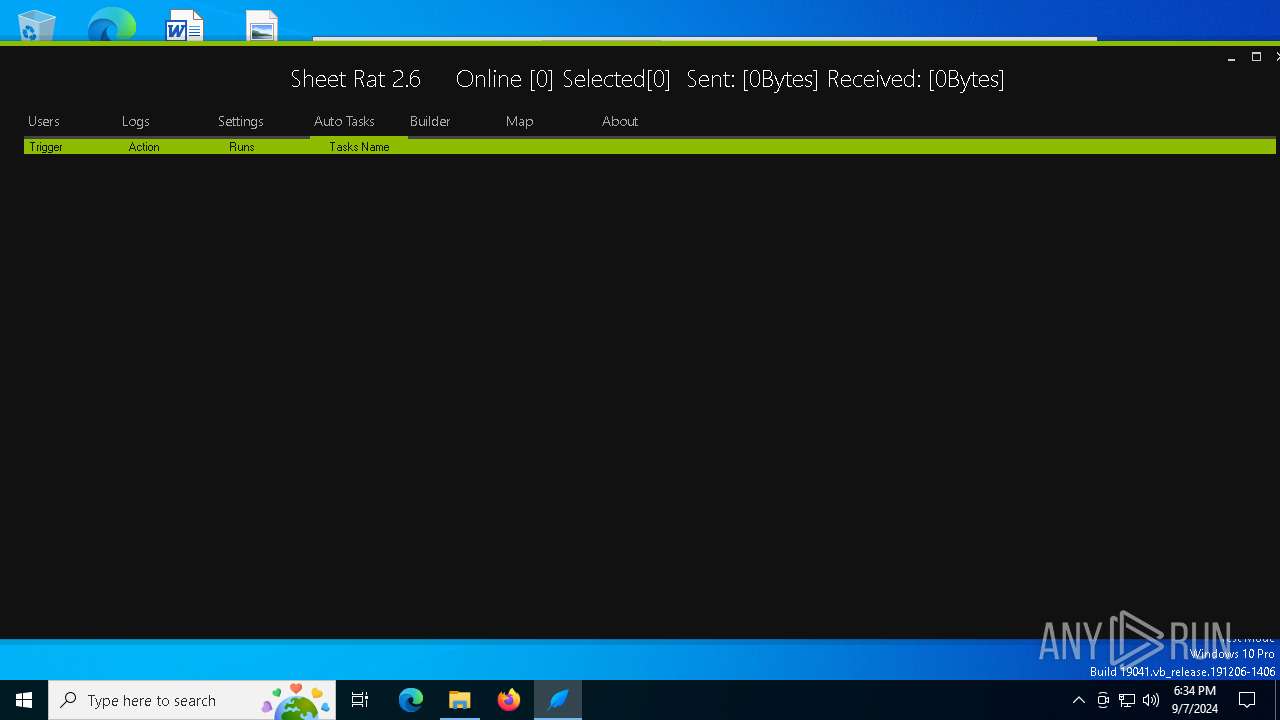Click the Online [0] status counter
Viewport: 1280px width, 720px height.
[x=504, y=79]
